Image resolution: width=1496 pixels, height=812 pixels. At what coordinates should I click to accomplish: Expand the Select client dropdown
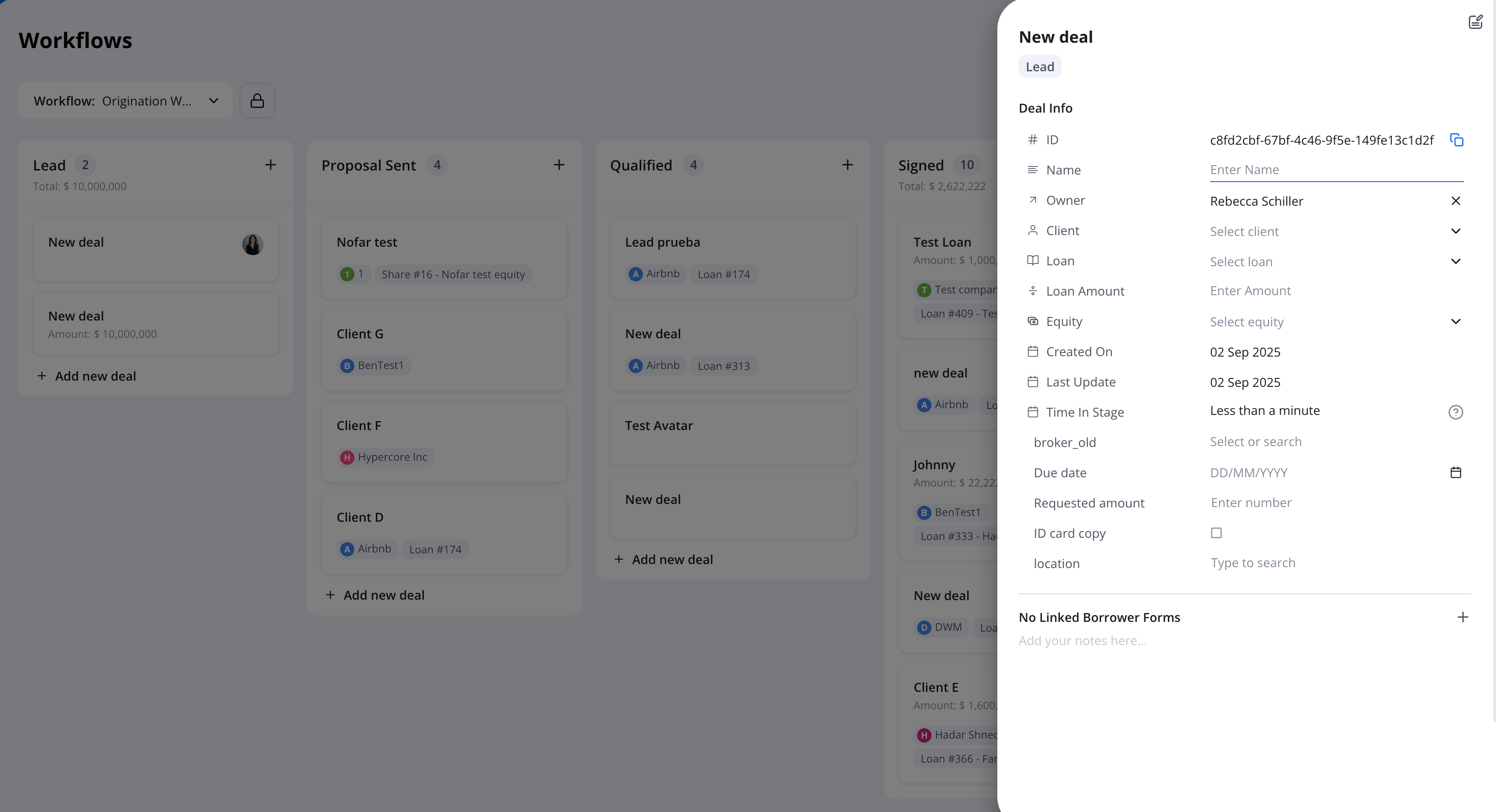1336,231
